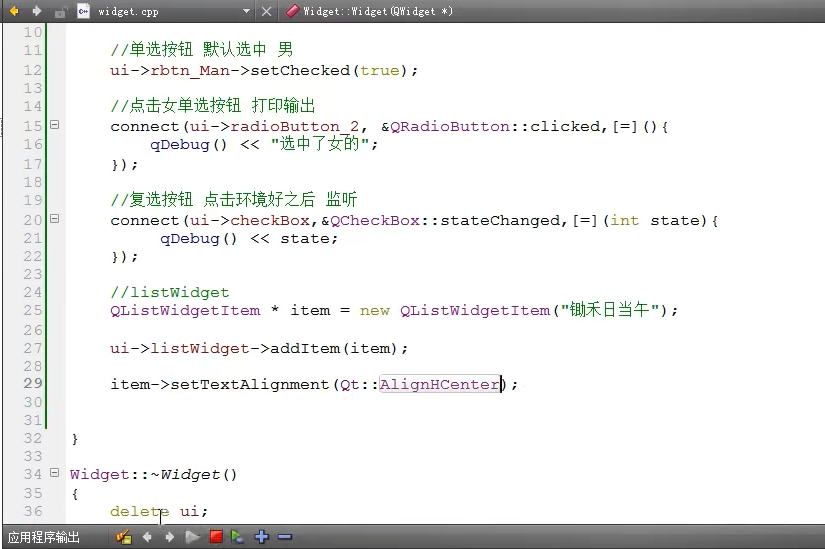This screenshot has height=549, width=825.
Task: Toggle the file lock icon
Action: pyautogui.click(x=61, y=12)
